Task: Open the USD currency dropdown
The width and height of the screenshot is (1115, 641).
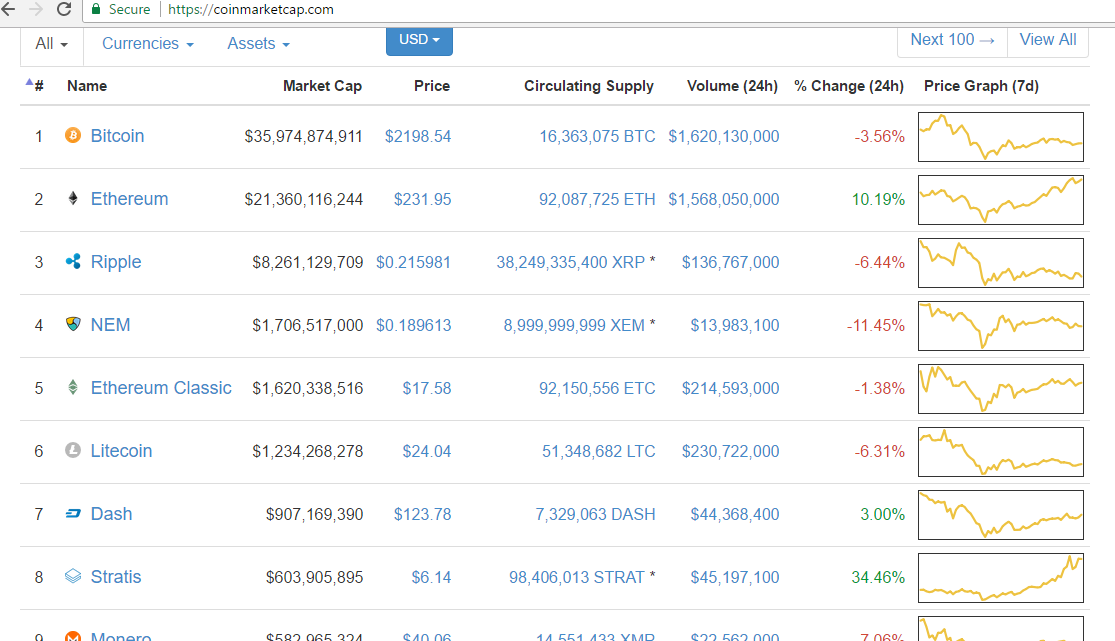Action: [419, 40]
